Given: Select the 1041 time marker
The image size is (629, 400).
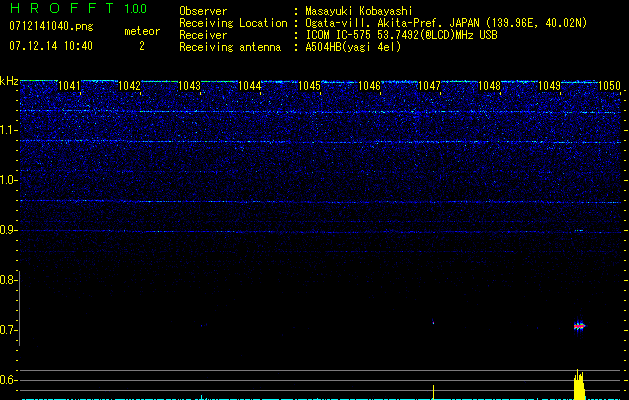Looking at the screenshot, I should [69, 87].
